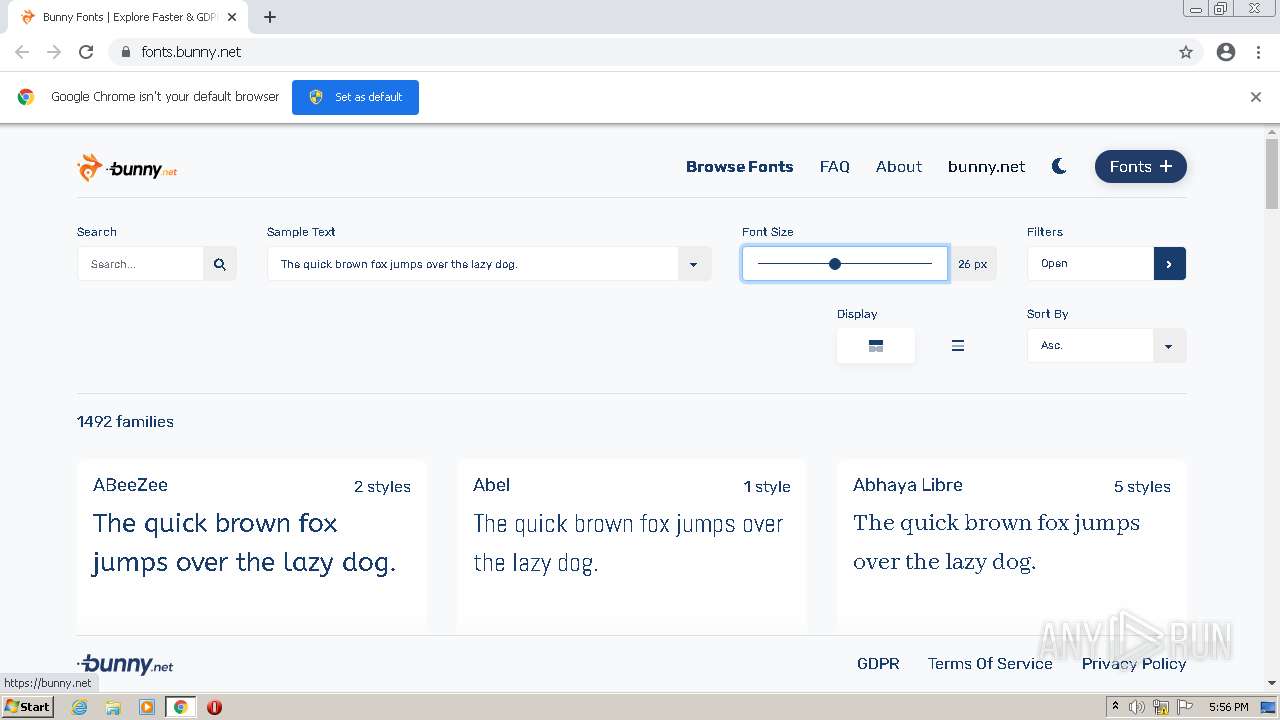Open media player taskbar icon
This screenshot has height=720, width=1280.
tap(147, 707)
